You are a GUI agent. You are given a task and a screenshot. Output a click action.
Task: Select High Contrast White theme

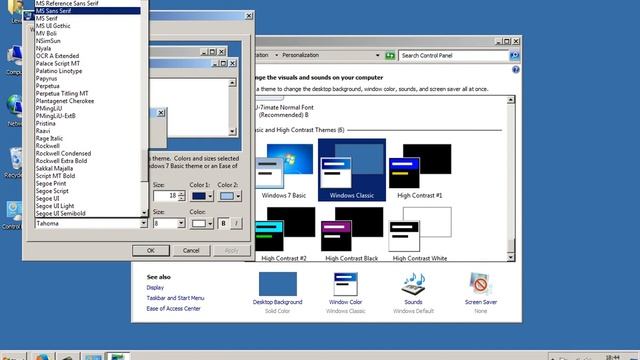point(420,234)
